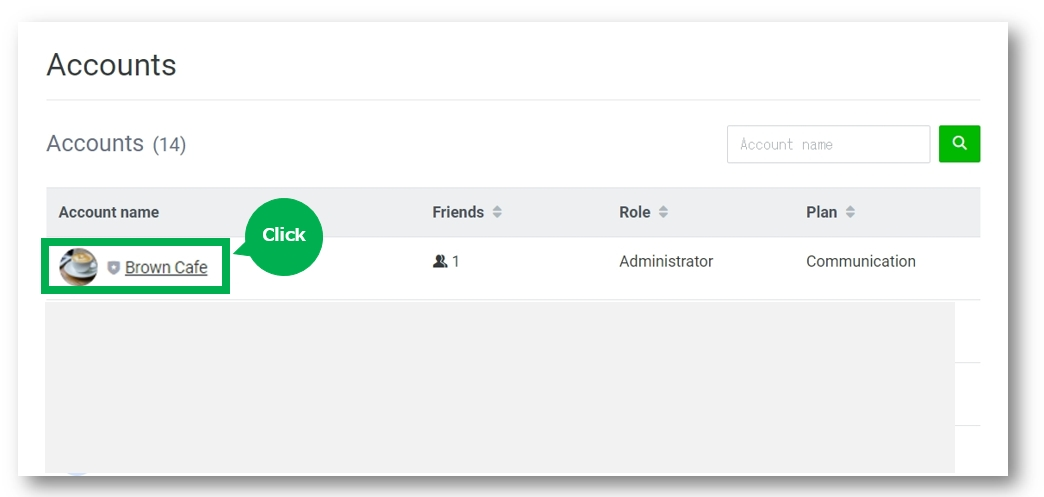Sort Friends ascending with the up arrow
1044x497 pixels.
497,208
